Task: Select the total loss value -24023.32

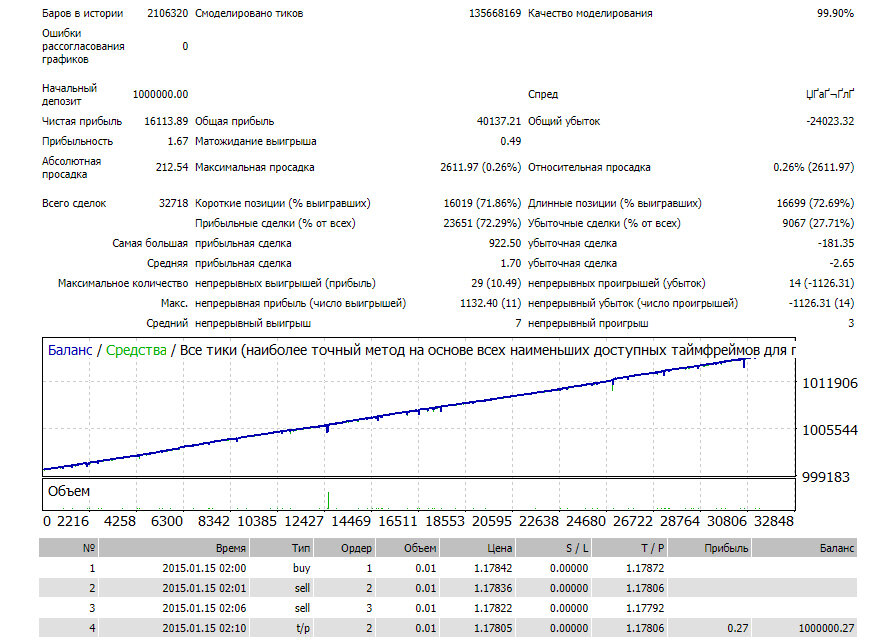Action: [830, 121]
